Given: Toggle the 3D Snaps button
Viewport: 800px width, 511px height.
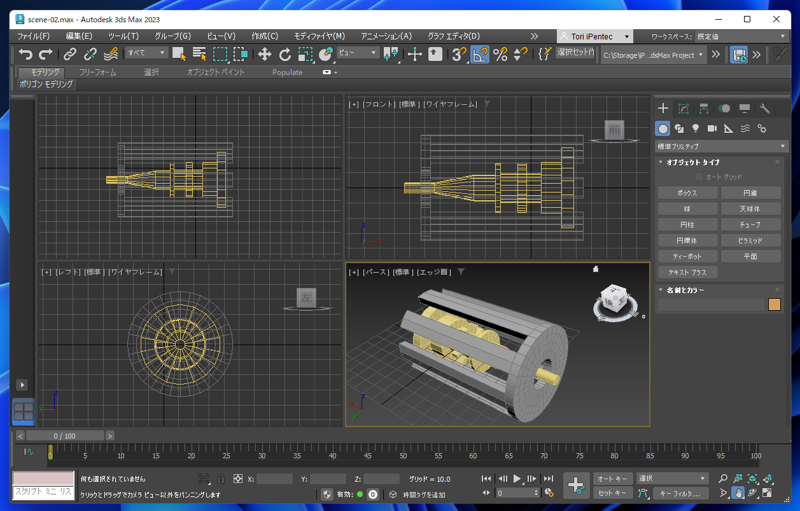Looking at the screenshot, I should [x=459, y=54].
